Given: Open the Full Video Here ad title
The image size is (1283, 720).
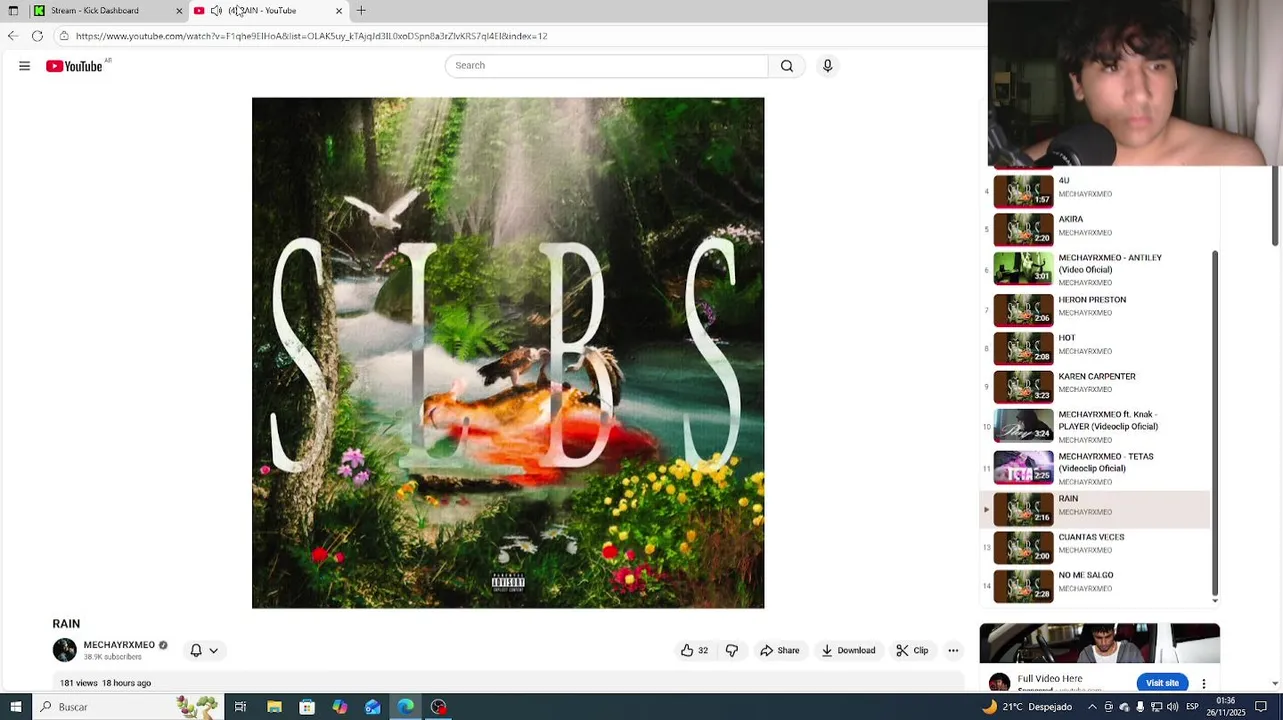Looking at the screenshot, I should [1050, 679].
